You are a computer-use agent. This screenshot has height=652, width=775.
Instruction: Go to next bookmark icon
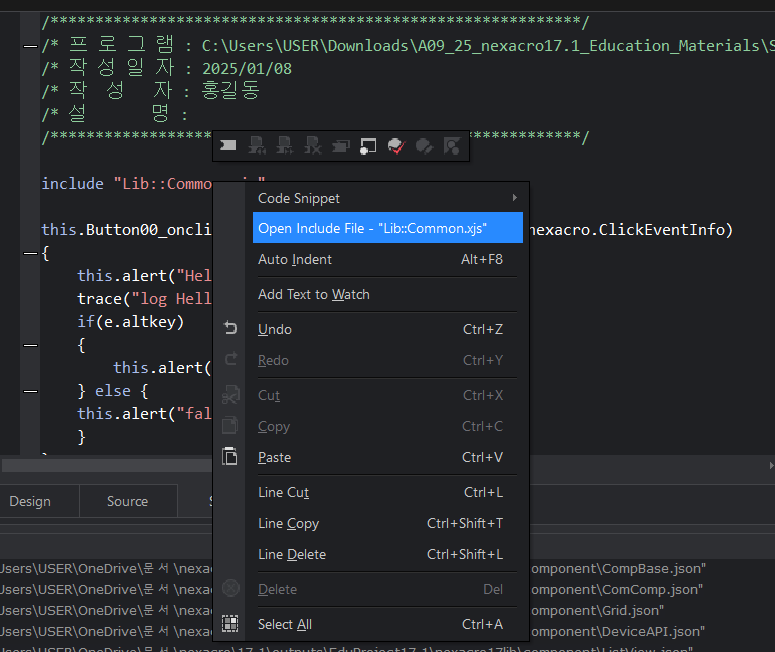click(x=285, y=146)
